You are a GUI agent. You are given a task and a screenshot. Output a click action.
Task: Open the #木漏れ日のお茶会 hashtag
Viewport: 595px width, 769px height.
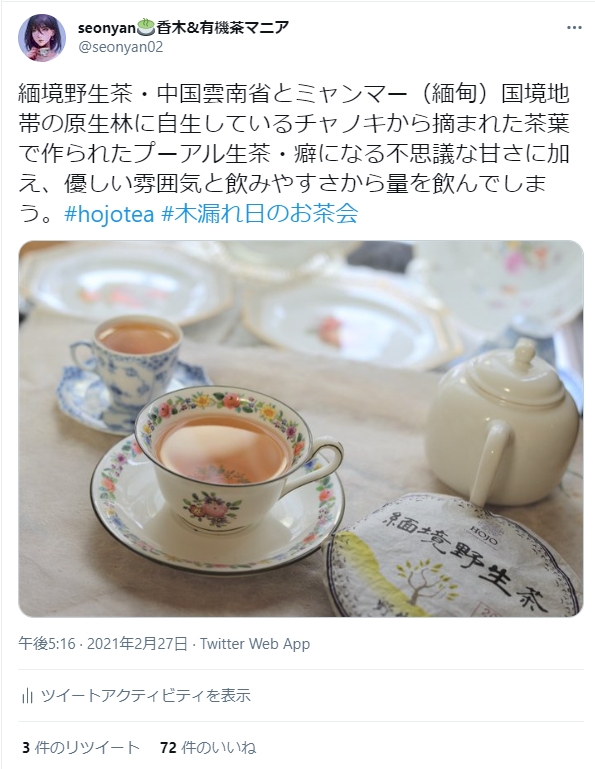259,214
